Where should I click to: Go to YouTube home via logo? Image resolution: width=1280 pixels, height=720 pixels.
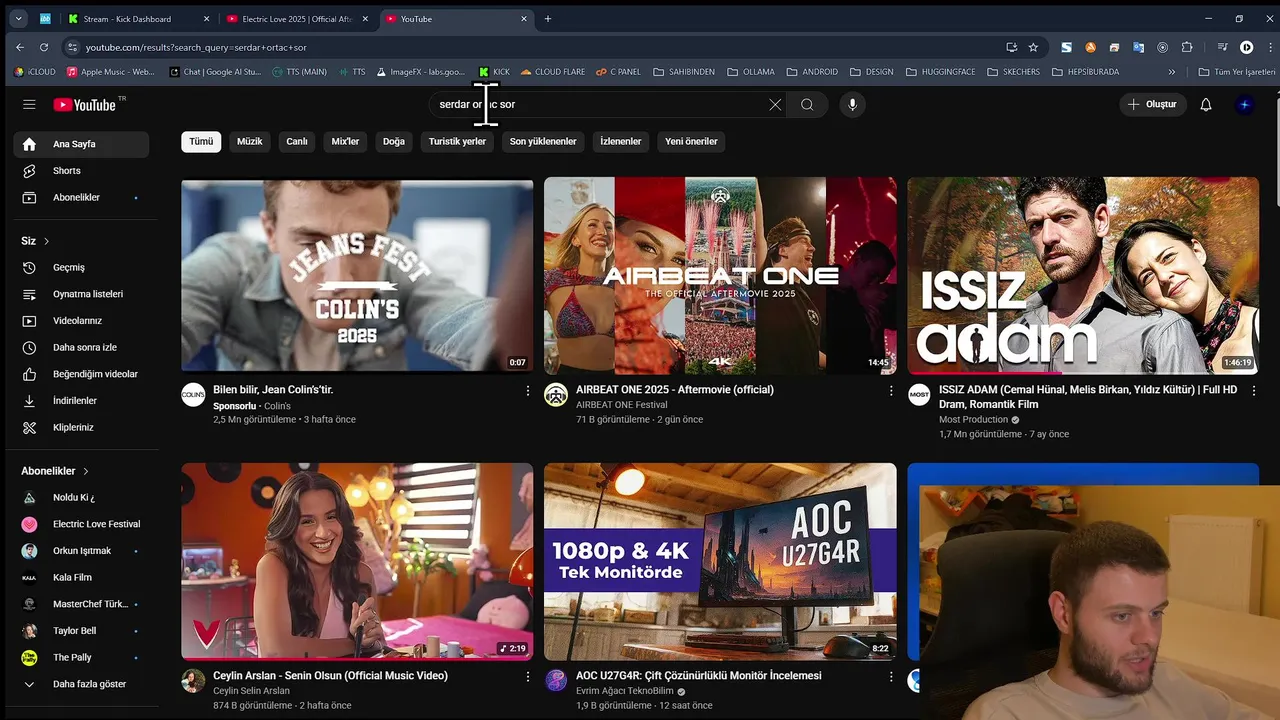click(x=85, y=104)
